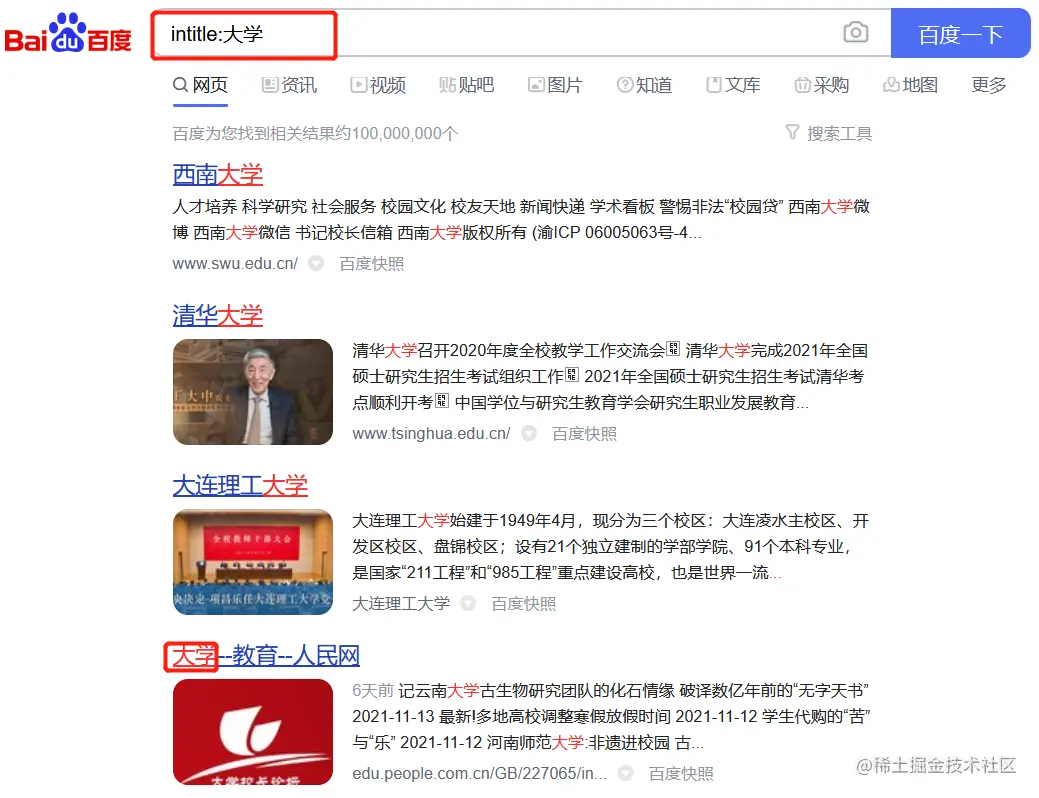Open 百度快照 for 西南大学 result

372,264
